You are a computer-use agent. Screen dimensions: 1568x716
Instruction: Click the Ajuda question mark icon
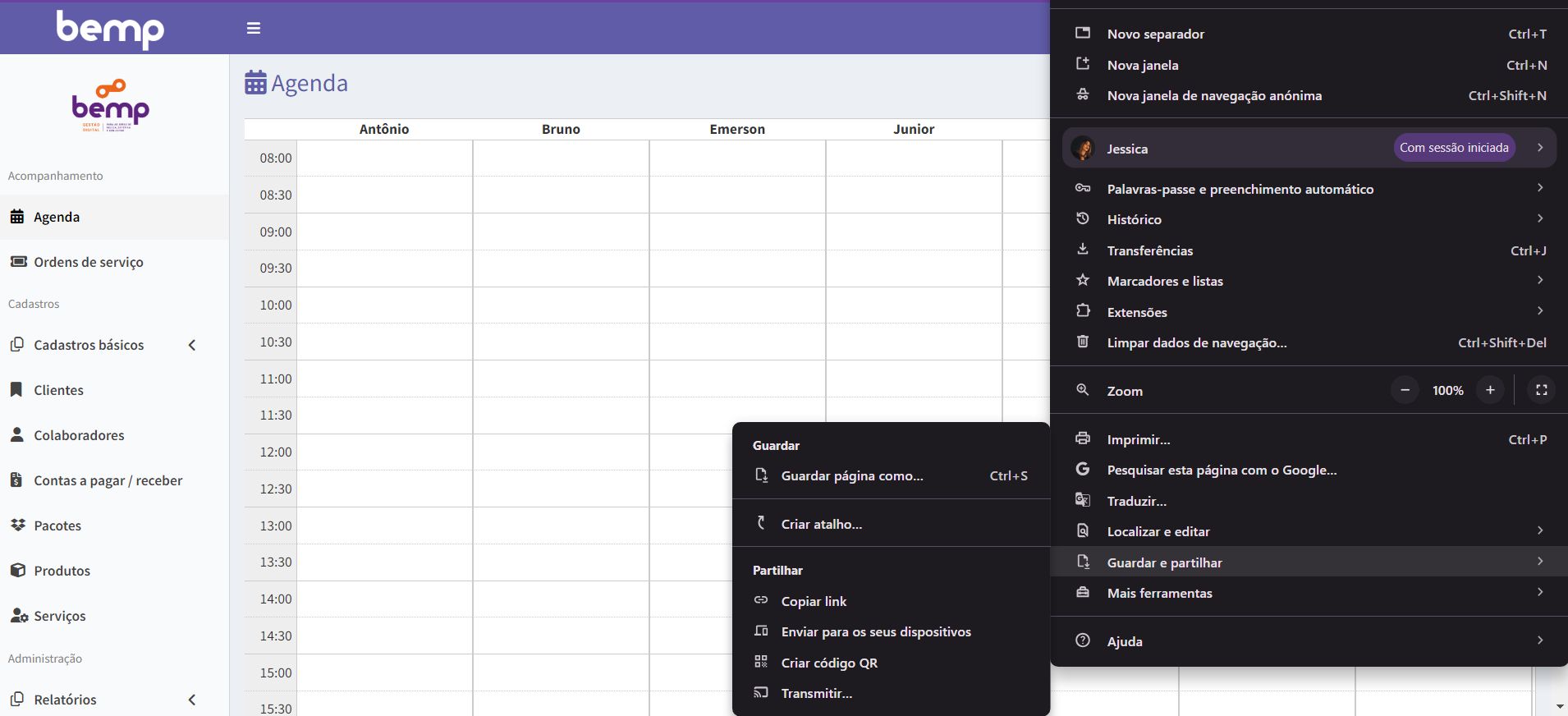tap(1083, 640)
